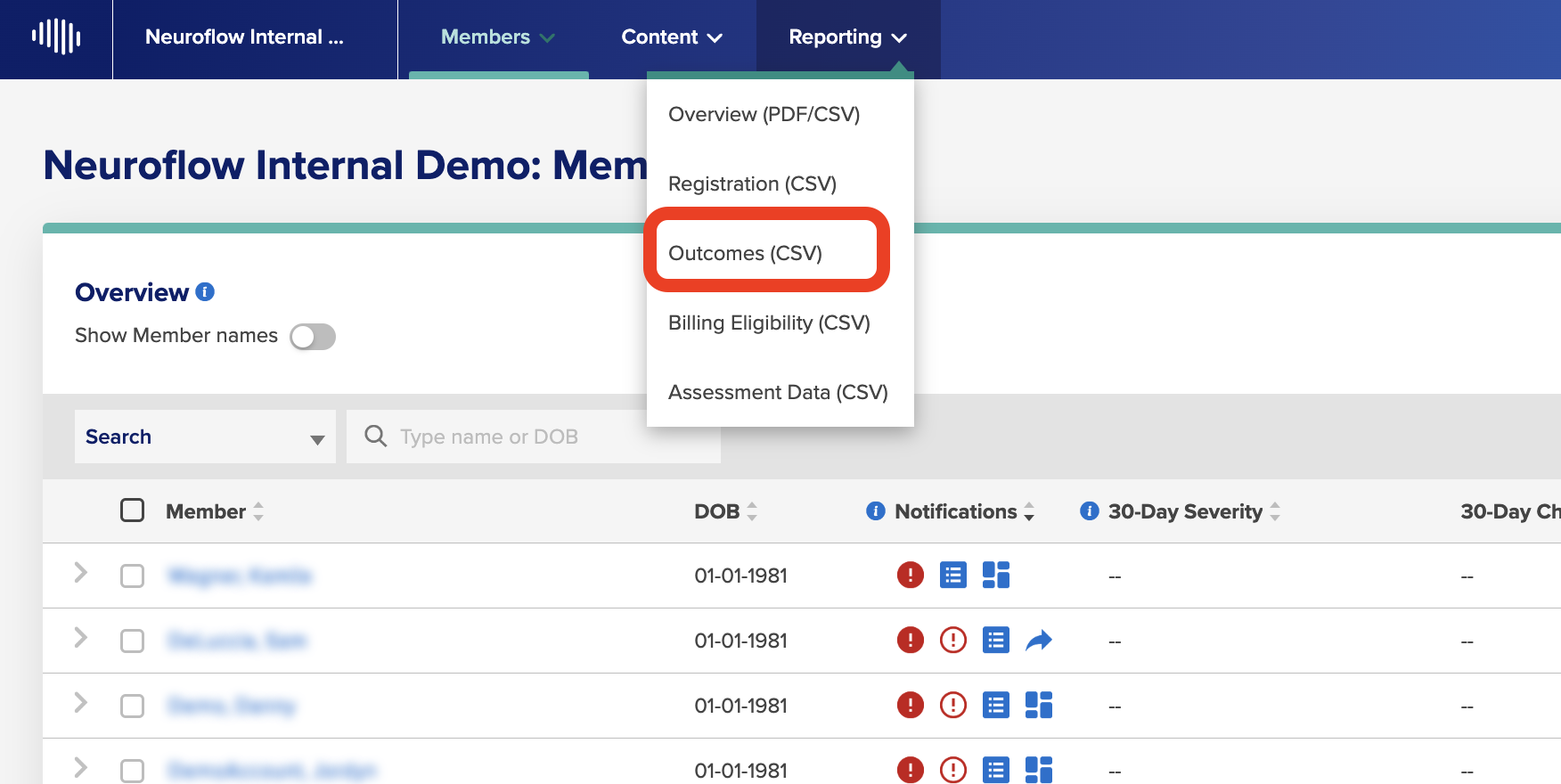Click the Notifications column info icon
Image resolution: width=1561 pixels, height=784 pixels.
pos(876,510)
